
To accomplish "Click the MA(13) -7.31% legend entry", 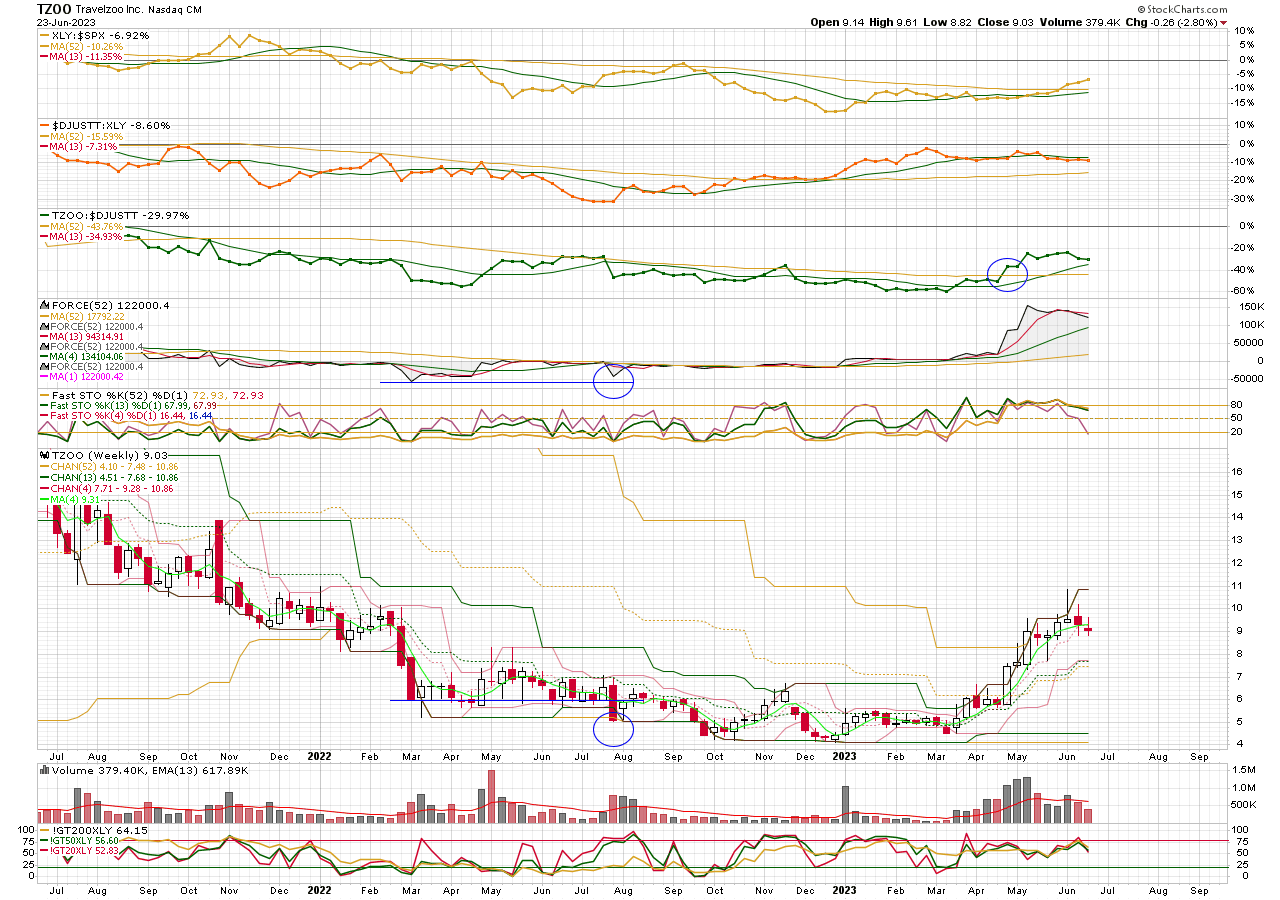I will tap(84, 146).
